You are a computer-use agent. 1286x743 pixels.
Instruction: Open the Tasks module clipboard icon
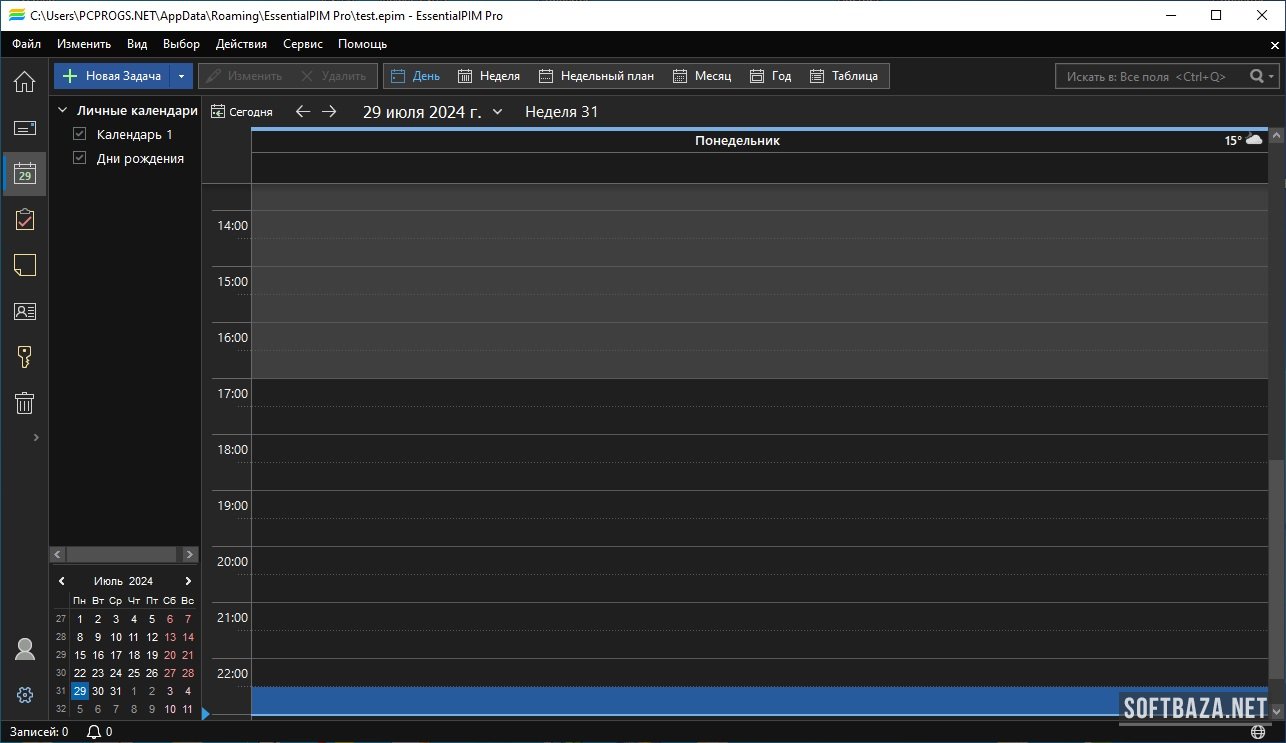point(24,220)
